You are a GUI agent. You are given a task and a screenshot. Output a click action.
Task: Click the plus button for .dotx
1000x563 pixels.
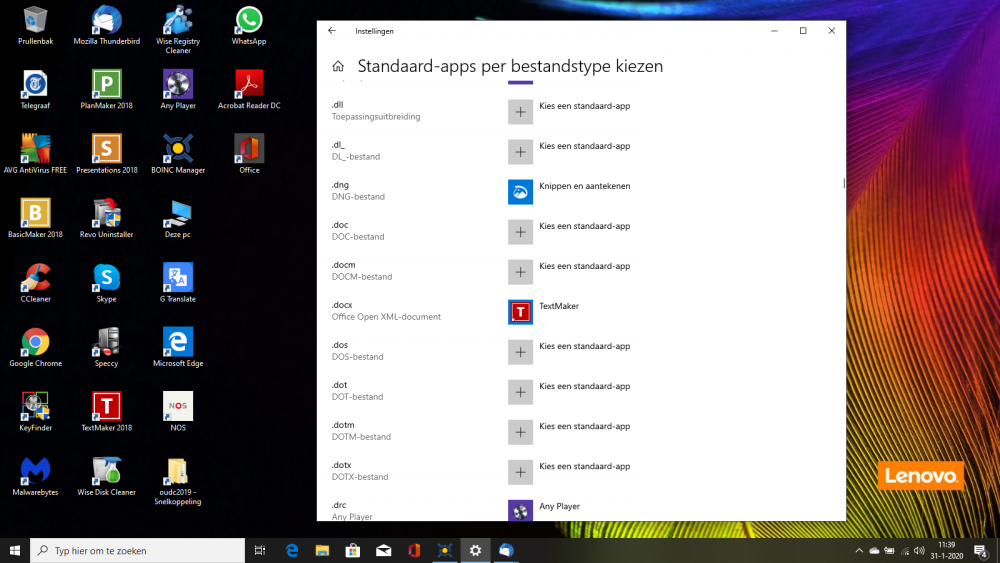click(x=520, y=472)
